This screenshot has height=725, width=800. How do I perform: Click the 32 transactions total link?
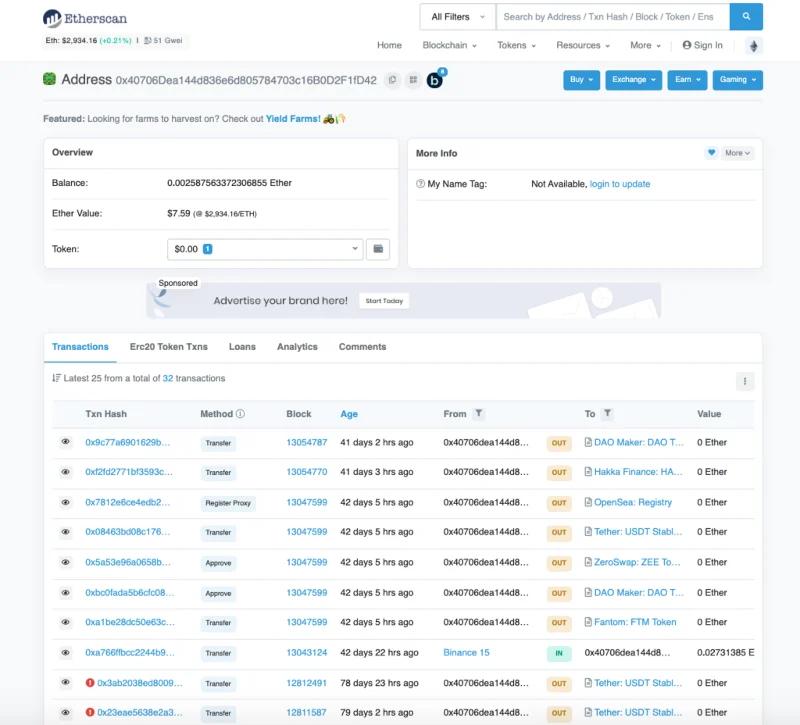coord(168,378)
